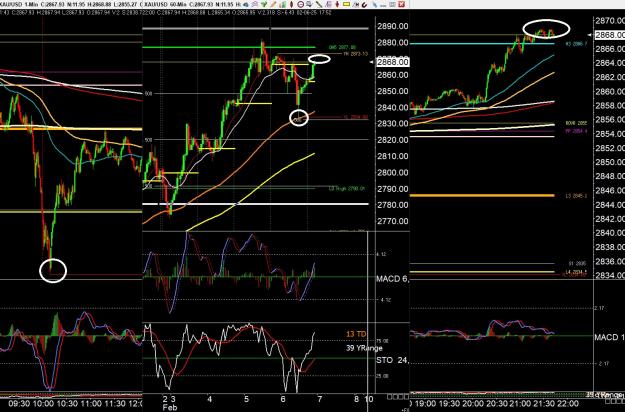The width and height of the screenshot is (625, 412).
Task: Click the MACD 6 indicator label in middle chart
Action: [393, 279]
